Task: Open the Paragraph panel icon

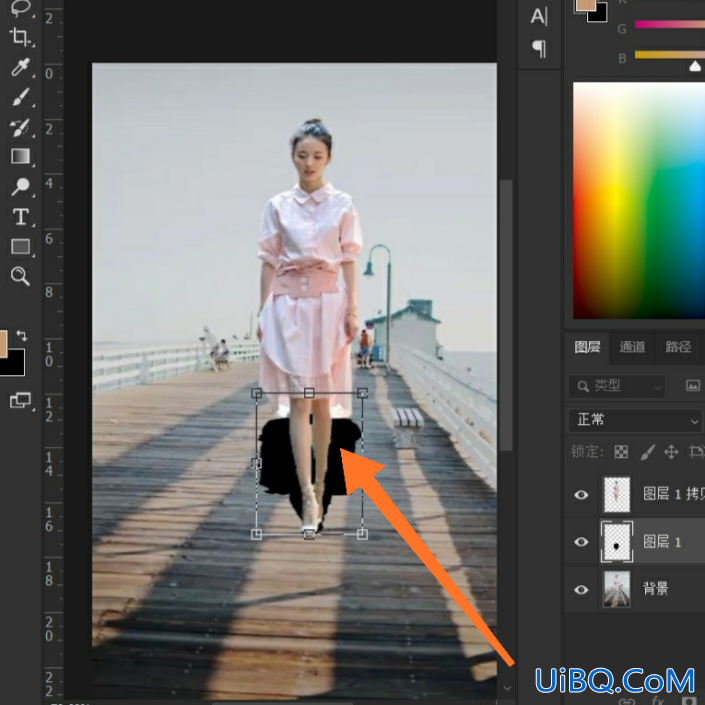Action: [x=539, y=49]
